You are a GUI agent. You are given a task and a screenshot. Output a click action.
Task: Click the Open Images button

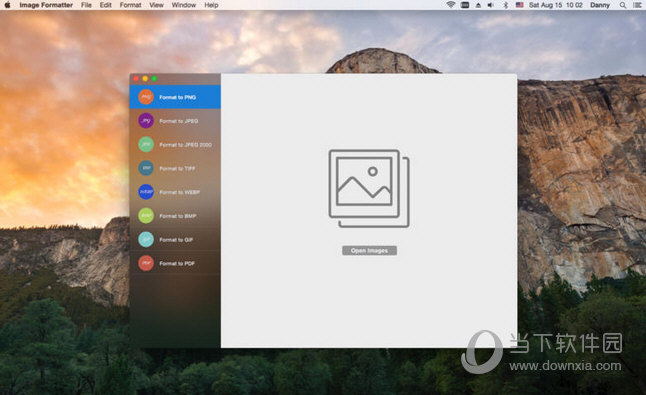tap(369, 250)
